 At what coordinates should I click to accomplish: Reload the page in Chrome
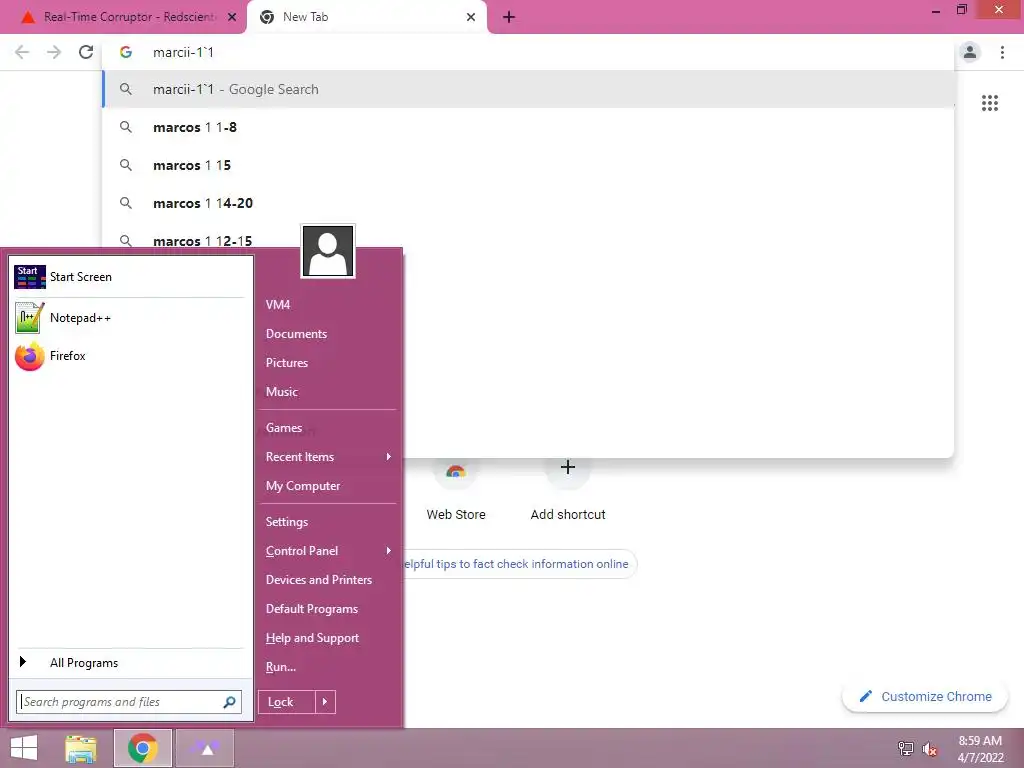click(x=86, y=52)
